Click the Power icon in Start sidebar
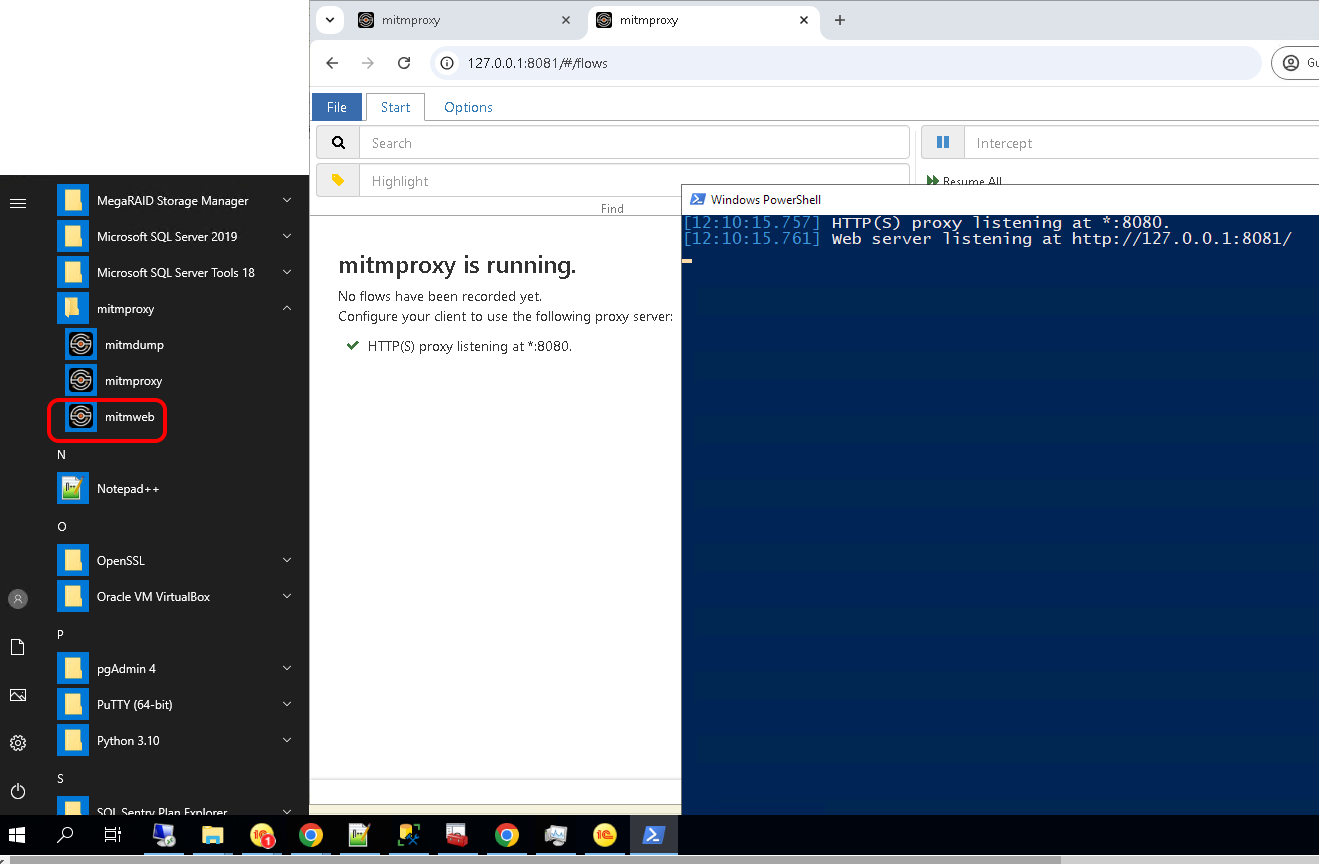The image size is (1319, 864). (x=18, y=791)
